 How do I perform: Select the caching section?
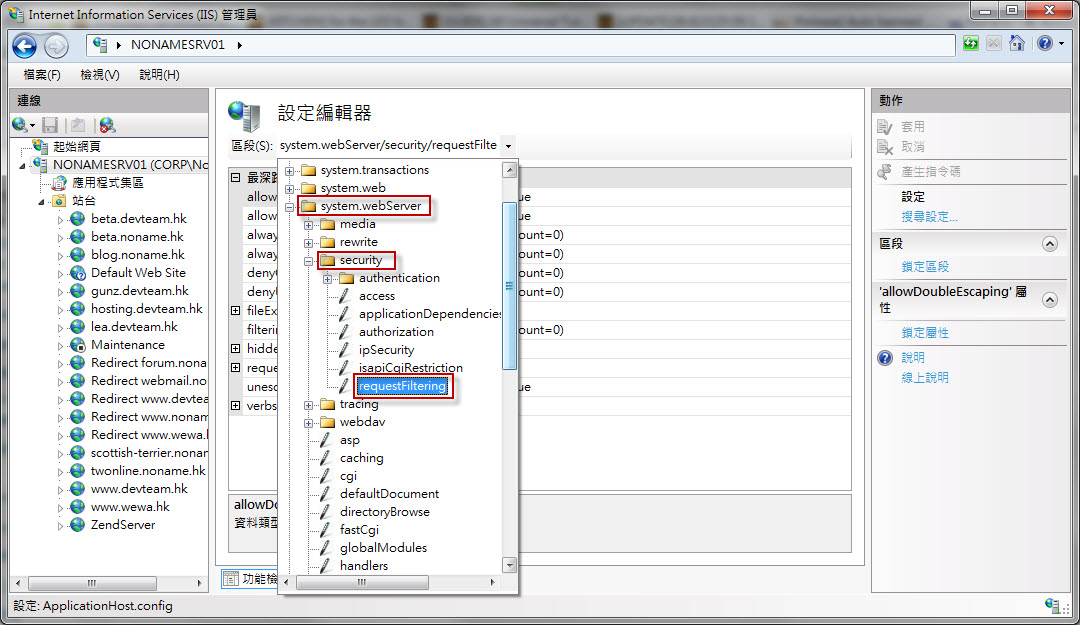(362, 458)
